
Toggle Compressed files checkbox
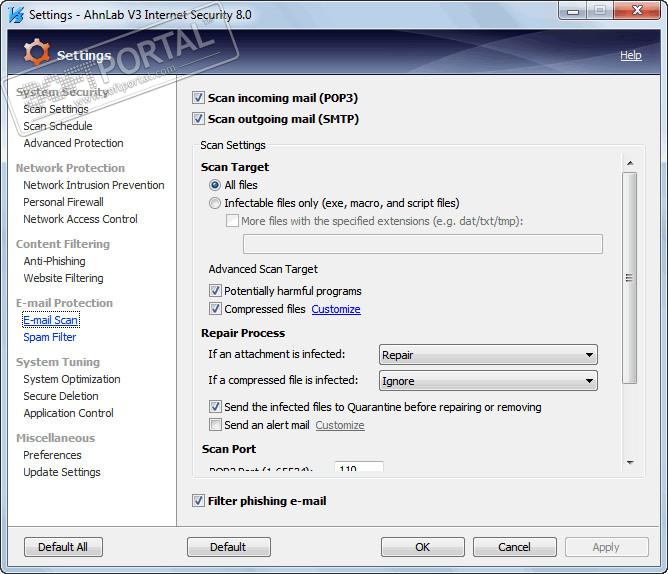[215, 309]
